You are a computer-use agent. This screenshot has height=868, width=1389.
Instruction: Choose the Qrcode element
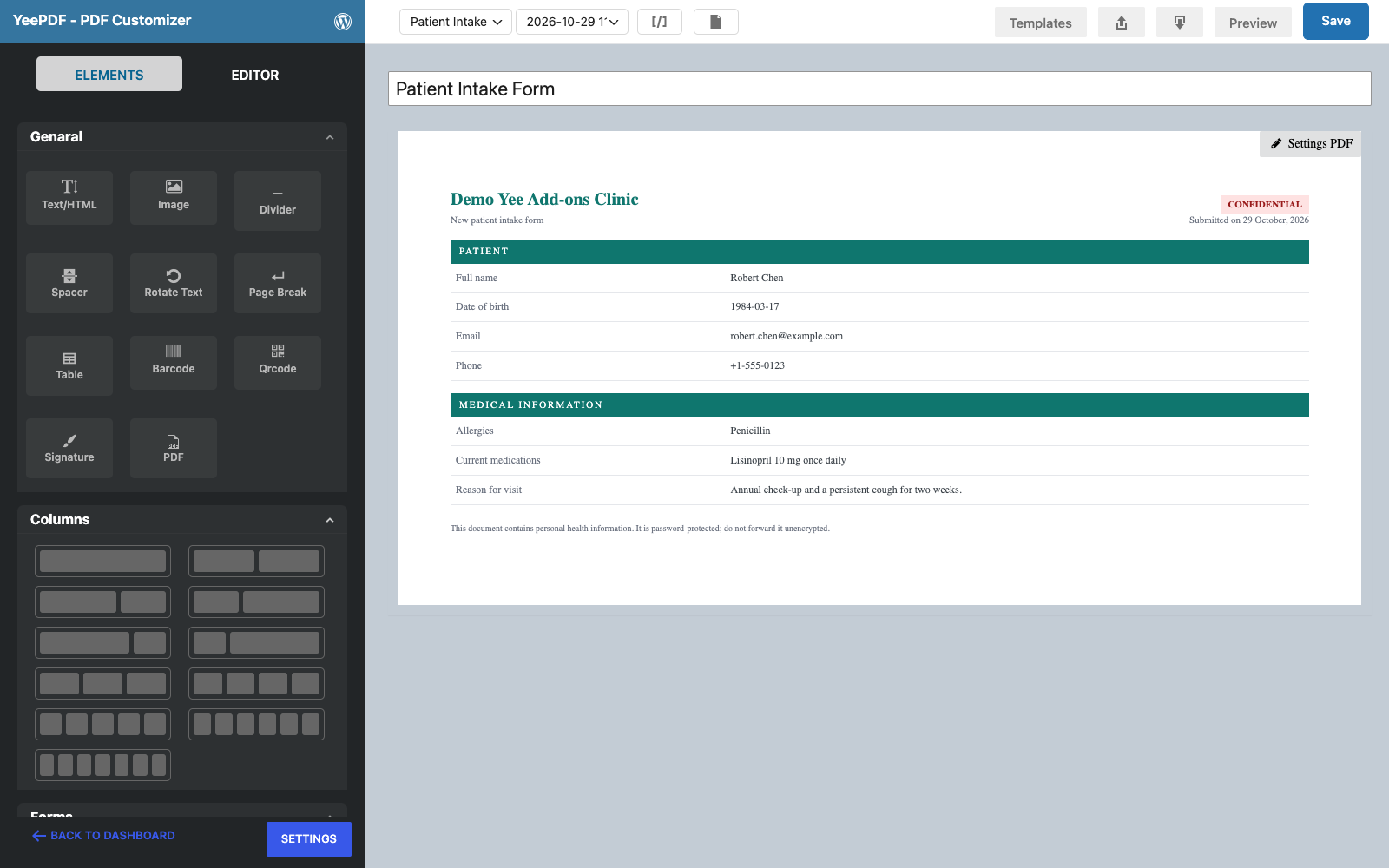[278, 362]
